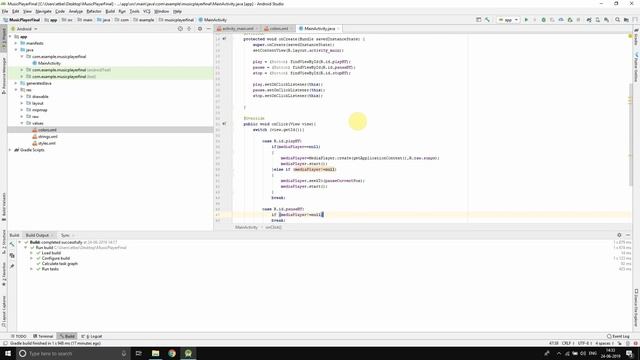Click the editor vertical scrollbar
This screenshot has width=640, height=360.
(631, 135)
